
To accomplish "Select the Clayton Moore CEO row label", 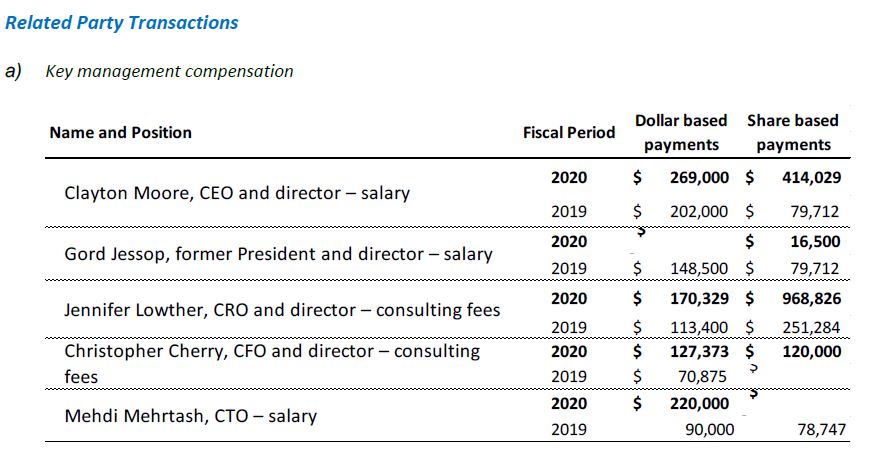I will point(237,193).
